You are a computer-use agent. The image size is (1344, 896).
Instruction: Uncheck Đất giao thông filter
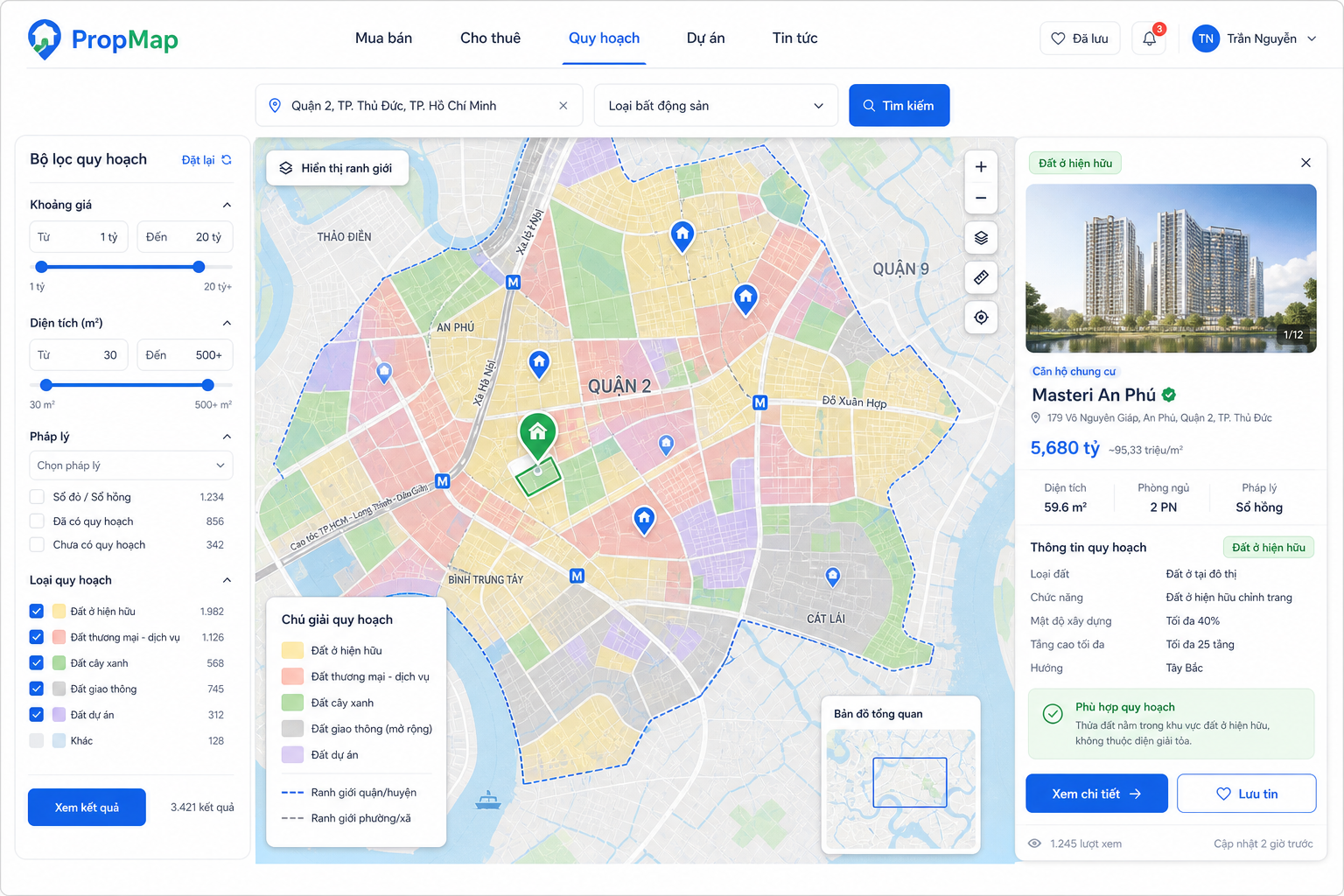(37, 689)
